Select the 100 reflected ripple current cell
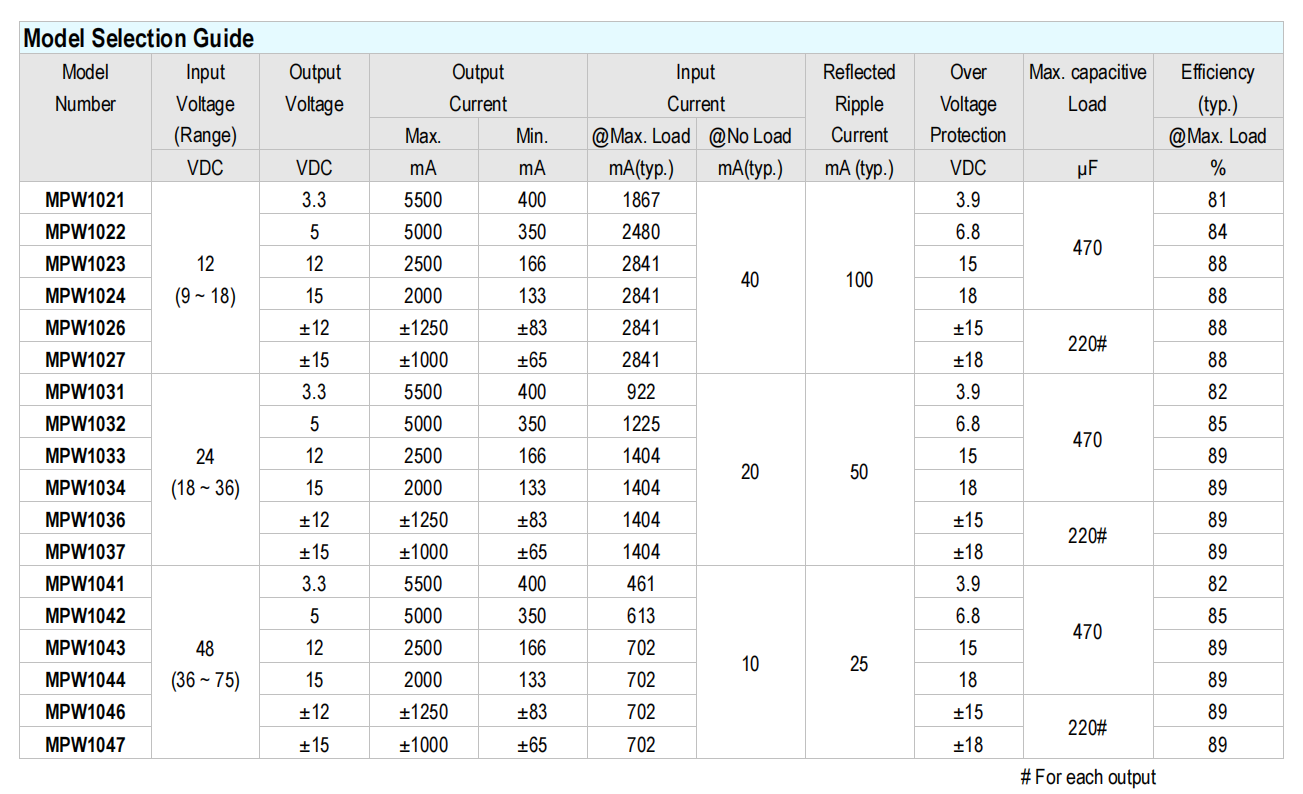 [859, 280]
